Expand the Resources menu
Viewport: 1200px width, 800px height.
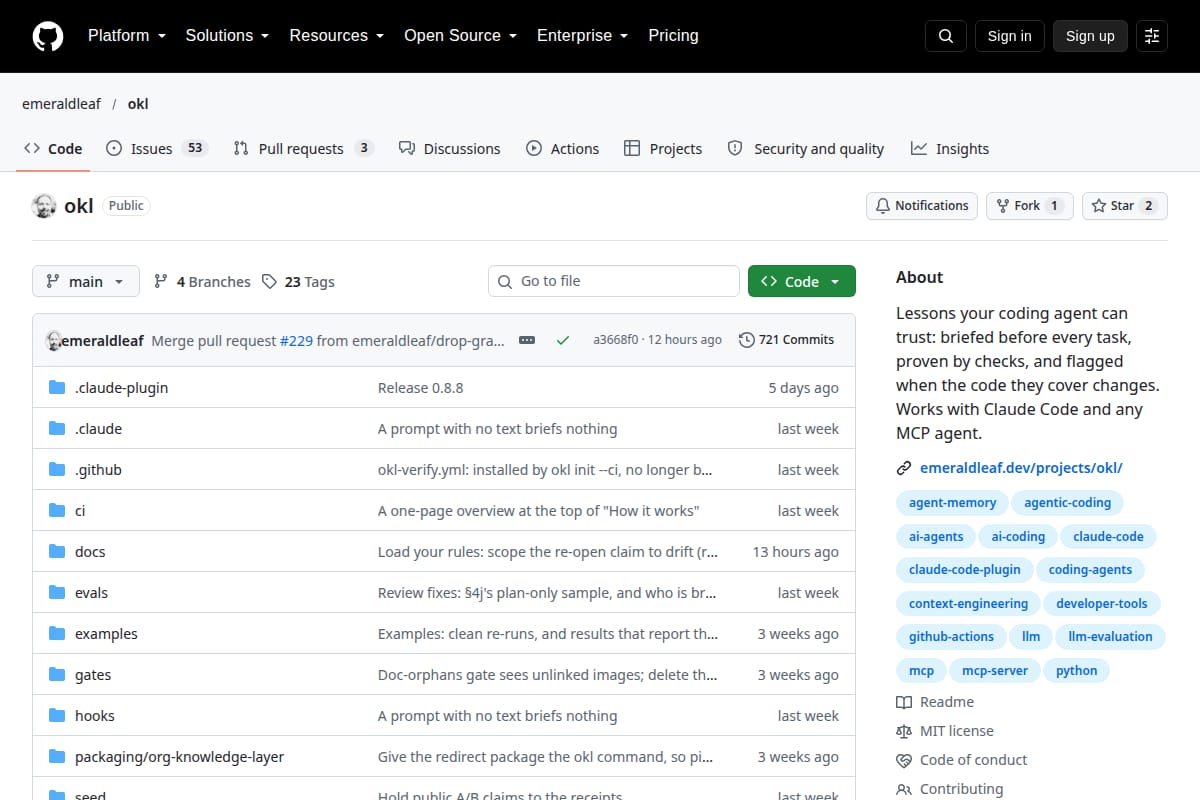click(337, 36)
